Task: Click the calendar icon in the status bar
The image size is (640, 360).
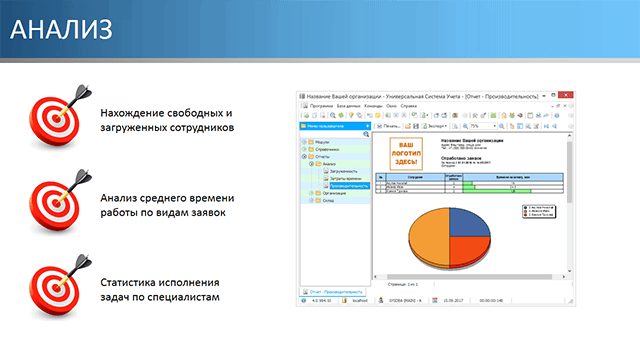Action: coord(435,300)
